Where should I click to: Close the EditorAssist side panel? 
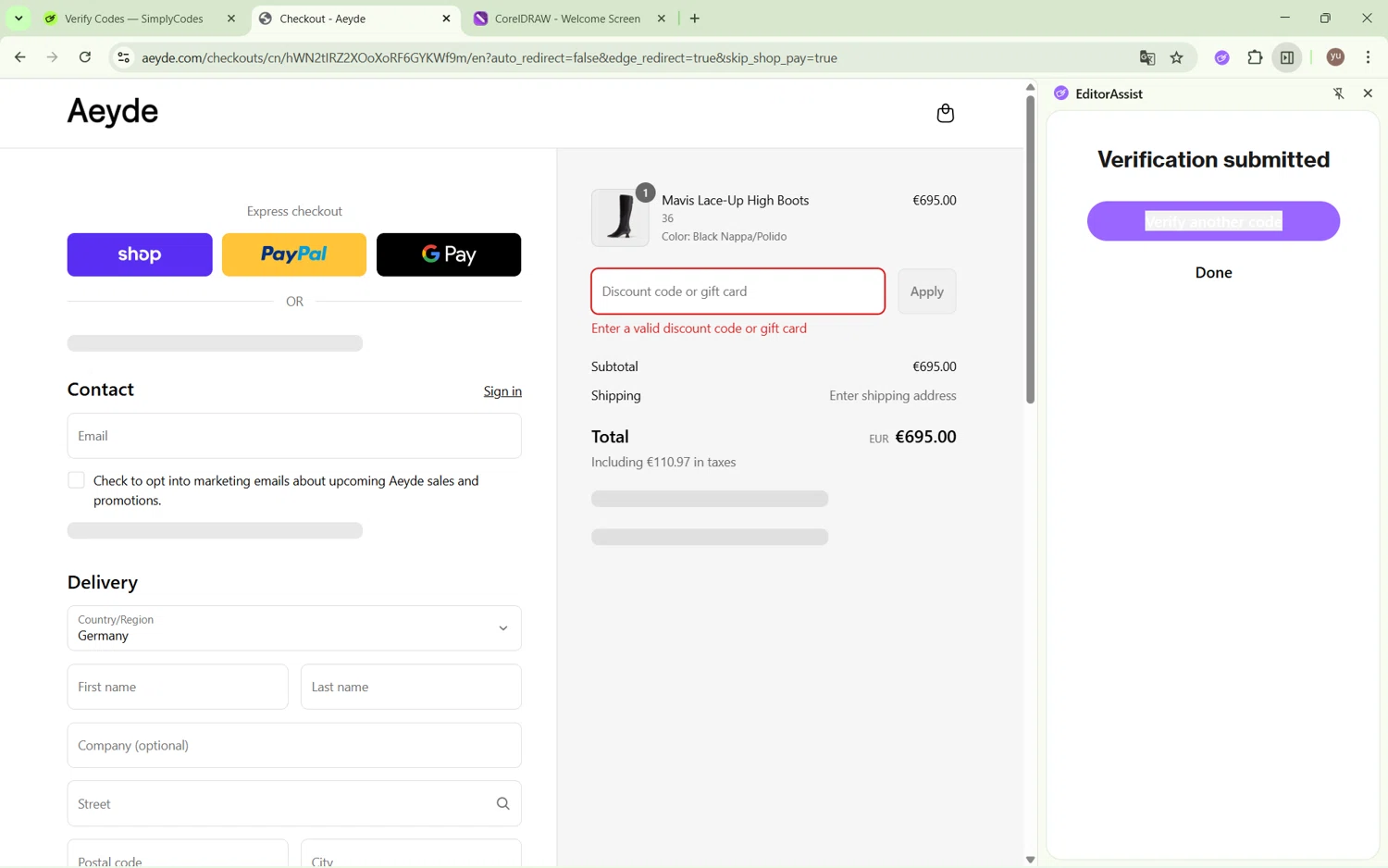tap(1368, 93)
